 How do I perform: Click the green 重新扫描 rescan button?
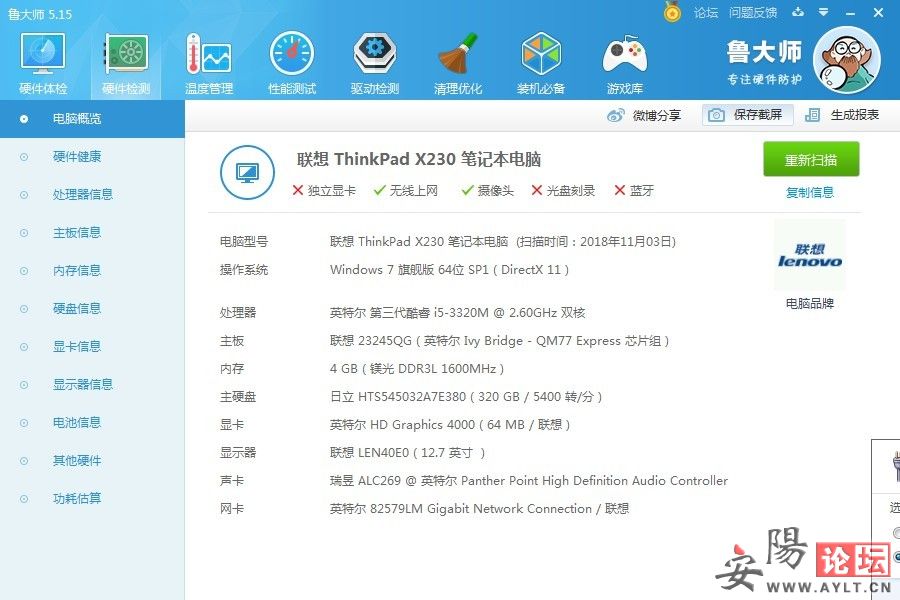point(811,159)
